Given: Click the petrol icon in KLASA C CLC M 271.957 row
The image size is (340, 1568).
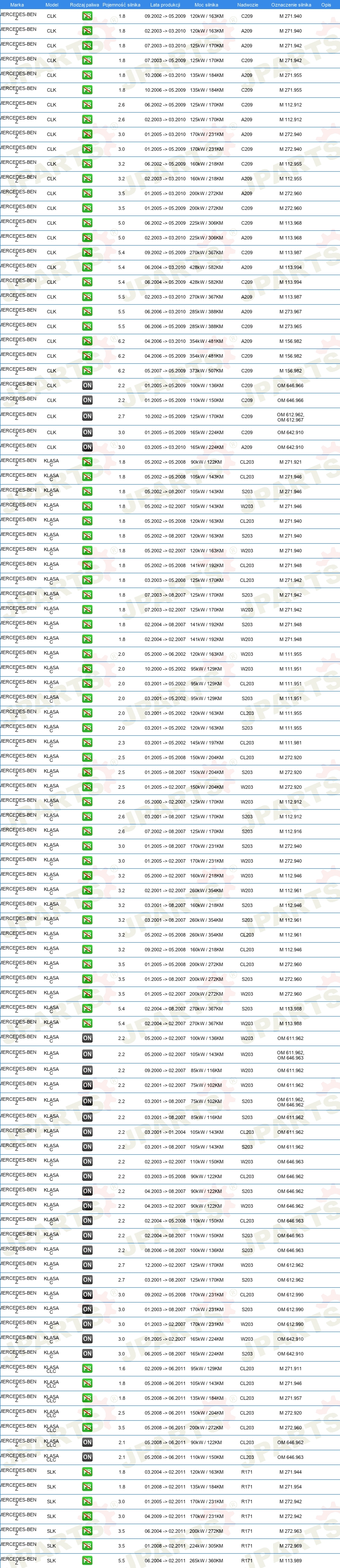Looking at the screenshot, I should pyautogui.click(x=87, y=1398).
